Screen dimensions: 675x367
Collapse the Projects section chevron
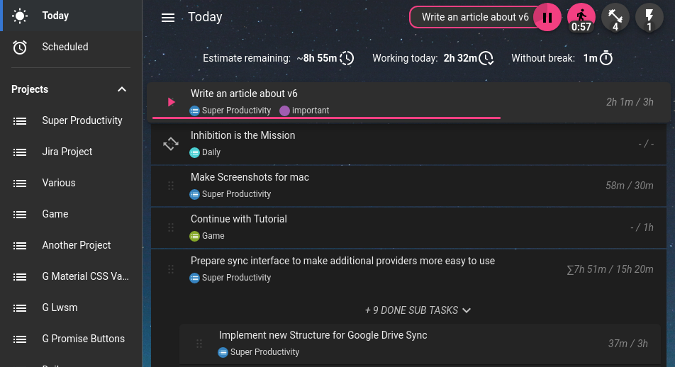tap(122, 89)
